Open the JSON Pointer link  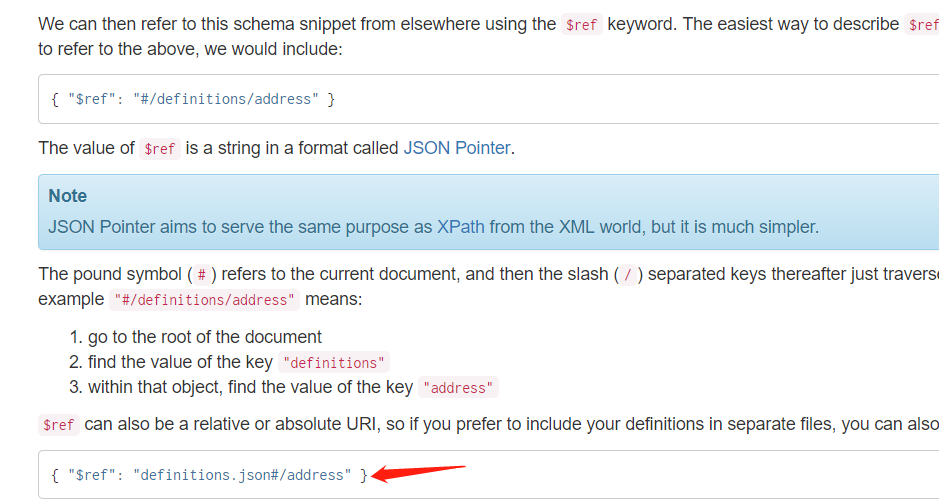point(457,147)
